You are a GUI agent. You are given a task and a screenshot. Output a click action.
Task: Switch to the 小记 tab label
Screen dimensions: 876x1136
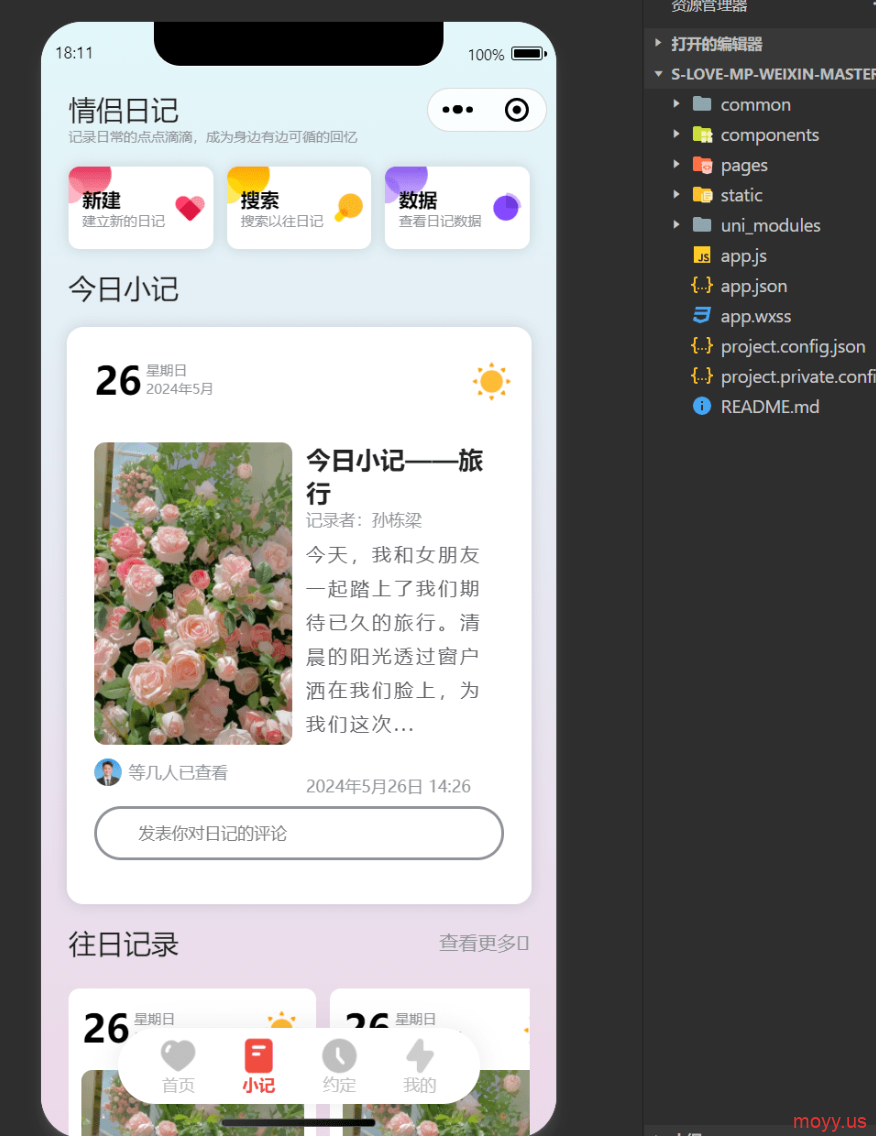(x=259, y=1085)
